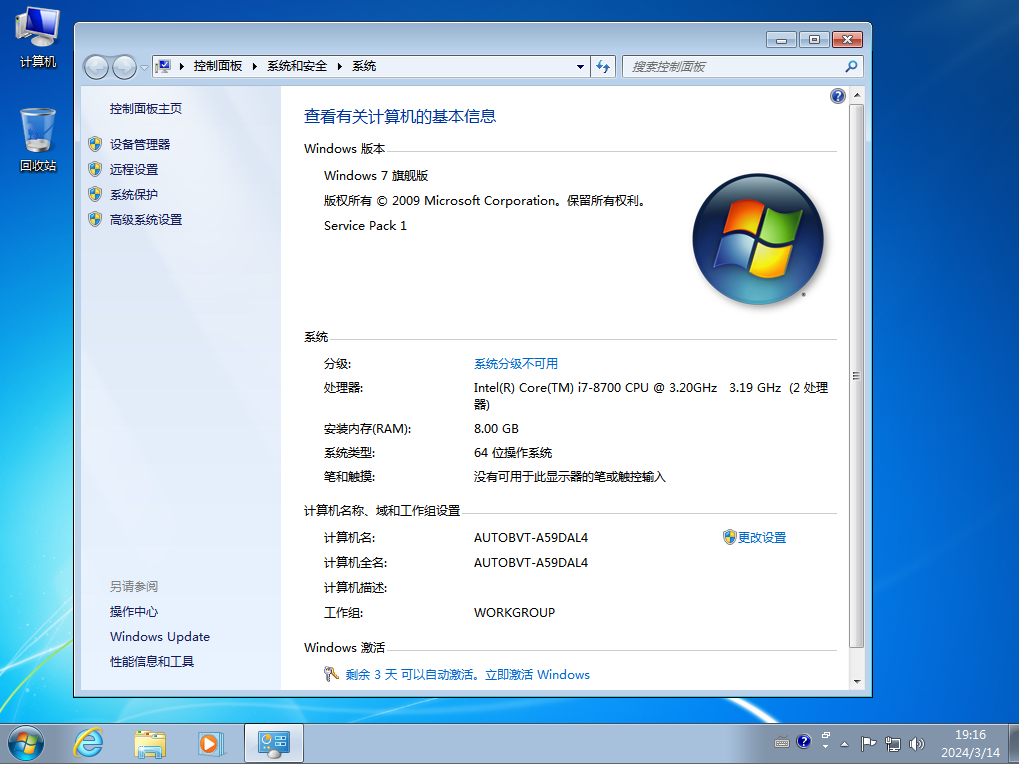Click the Start orb button
The image size is (1019, 764).
click(x=27, y=743)
